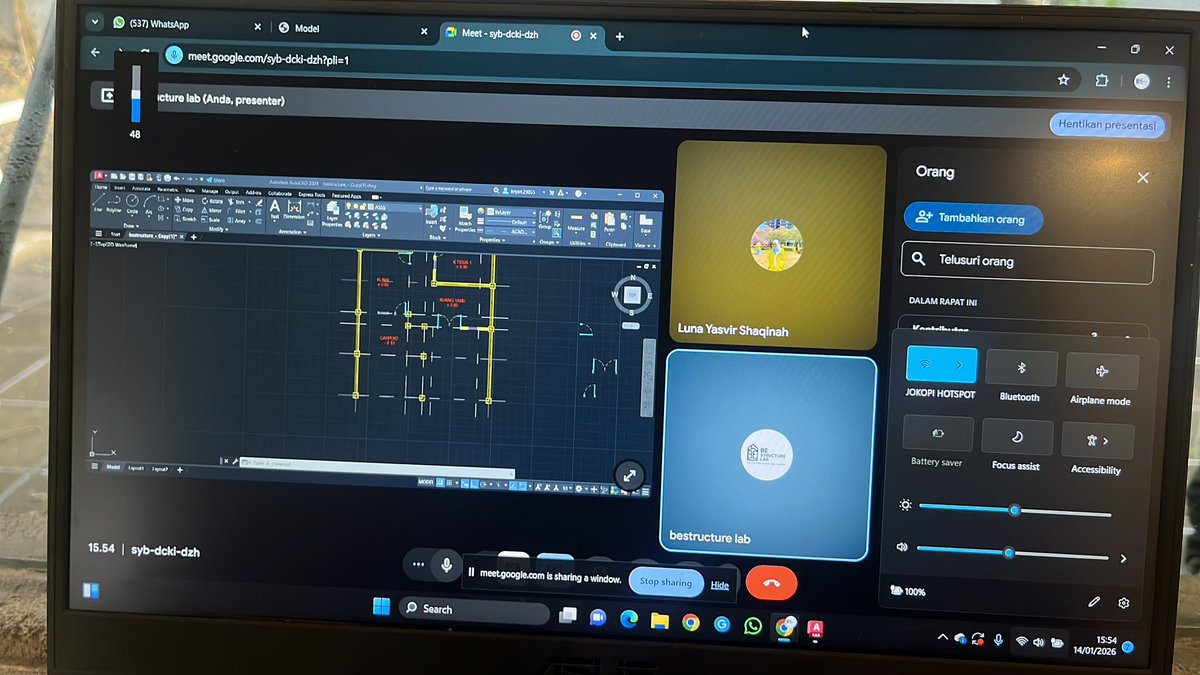The width and height of the screenshot is (1200, 675).
Task: Switch to AutoCAD Layout1 tab
Action: tap(135, 468)
